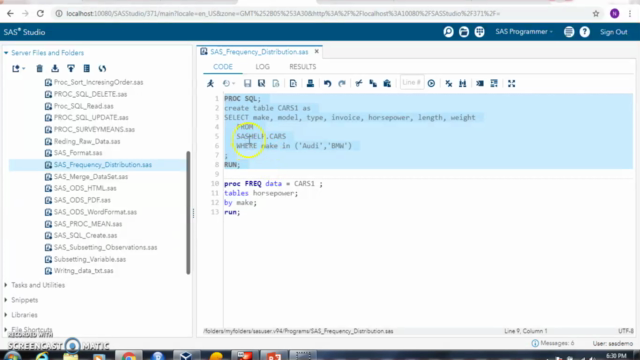
Task: Open the New item dropdown in the files pane
Action: [x=18, y=68]
